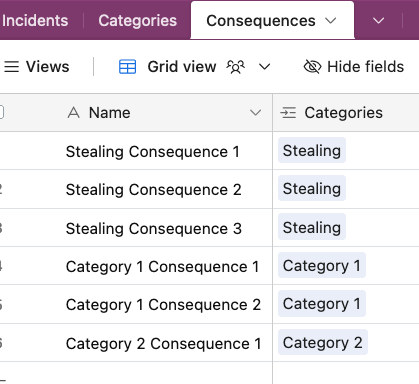
Task: Open the Views sidebar button
Action: 37,67
